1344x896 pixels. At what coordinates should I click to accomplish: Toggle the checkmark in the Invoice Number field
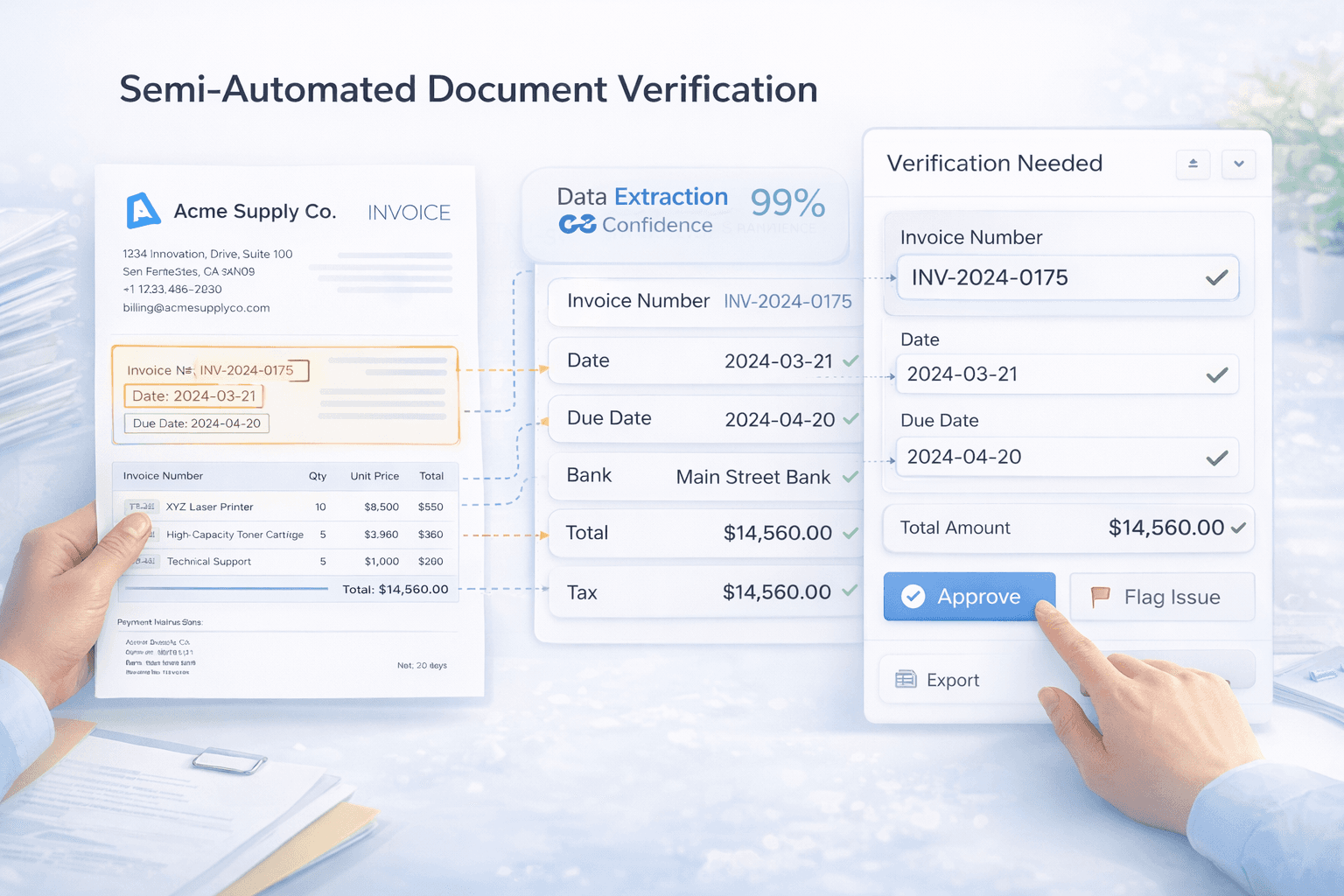point(1216,278)
